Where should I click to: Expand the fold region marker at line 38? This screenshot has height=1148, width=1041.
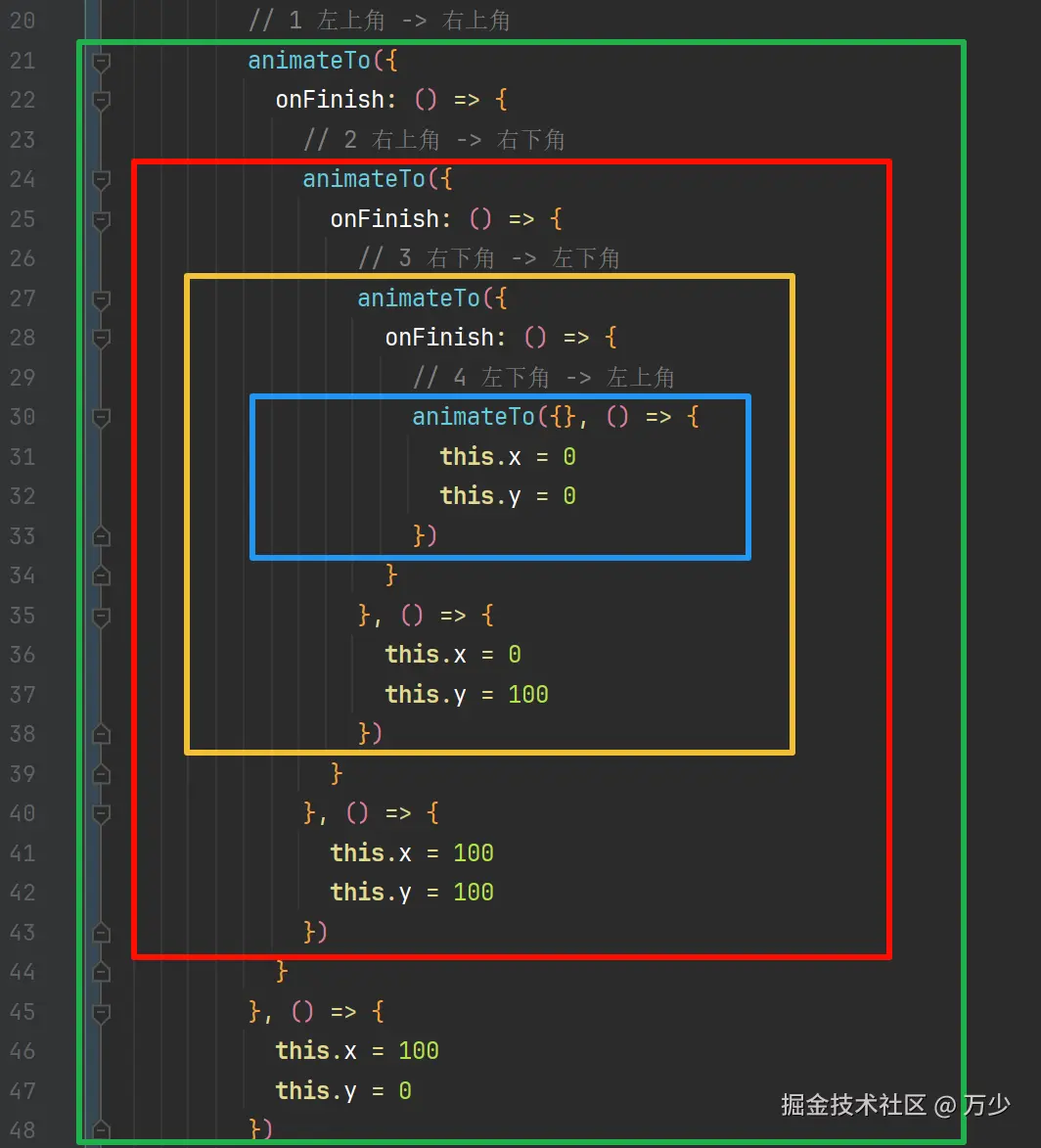point(101,734)
